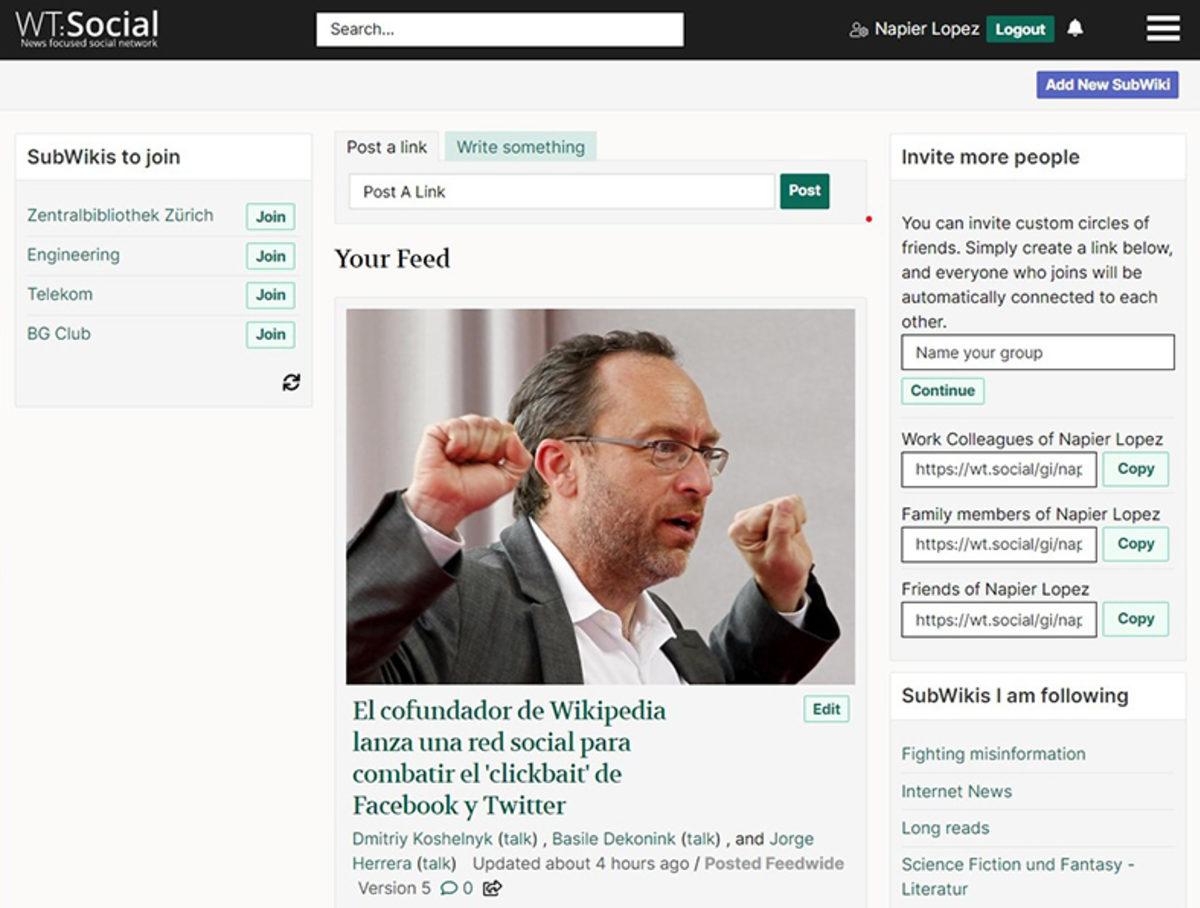This screenshot has height=908, width=1200.
Task: Click the Add New SubWiki button
Action: (x=1107, y=85)
